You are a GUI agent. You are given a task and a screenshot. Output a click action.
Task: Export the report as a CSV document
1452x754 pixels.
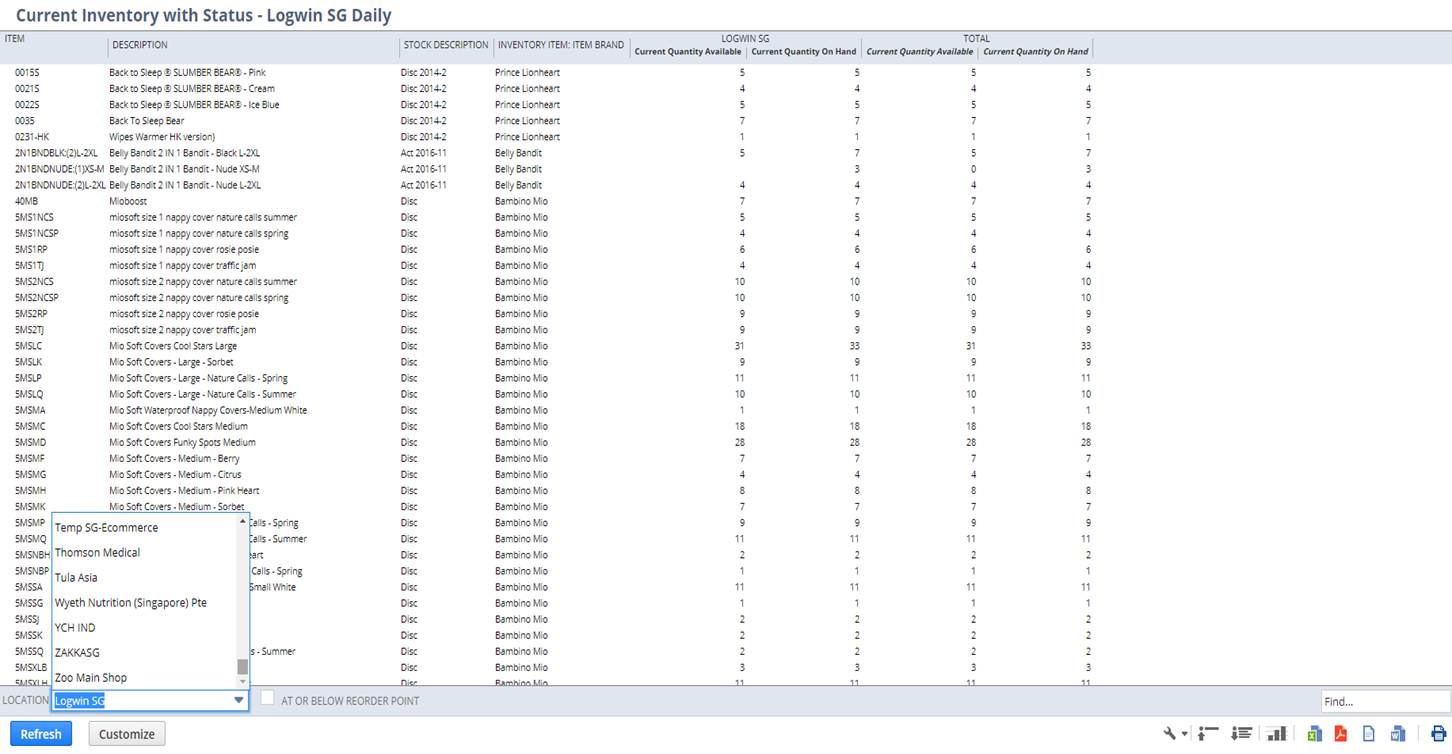[x=1369, y=734]
